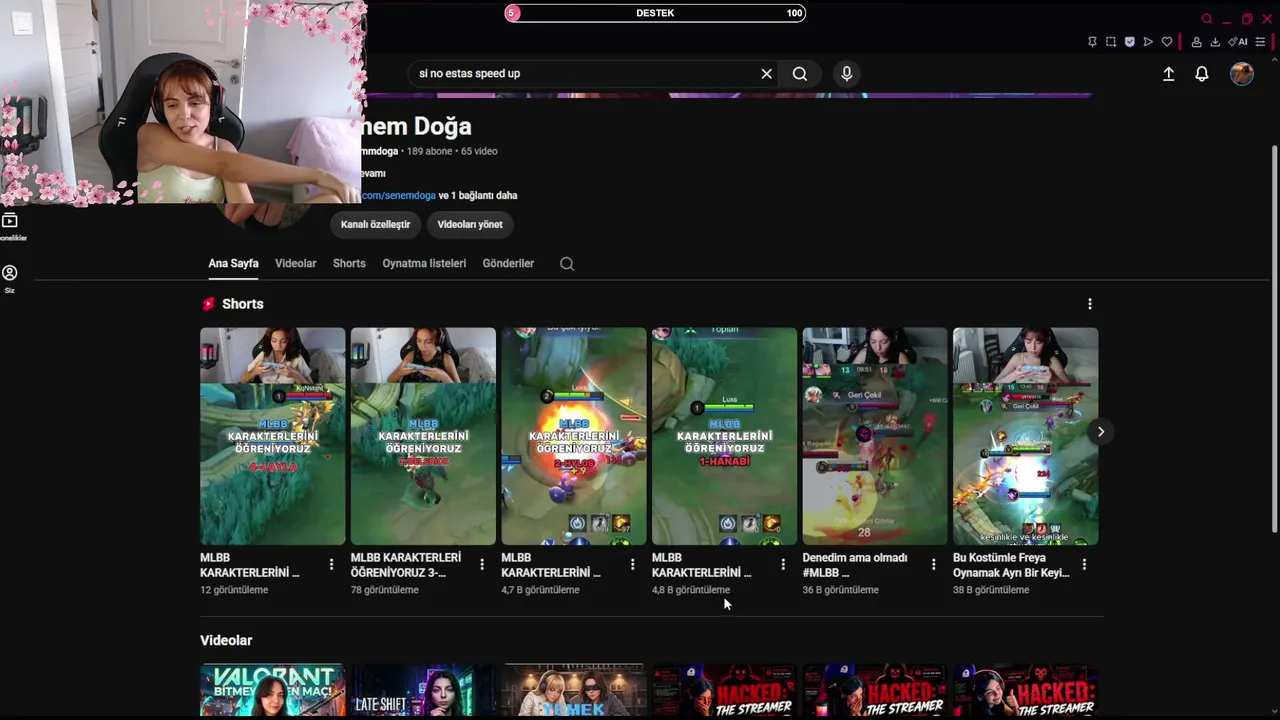Screen dimensions: 1280x720
Task: Open menu for the 4,7 B görüntüleme short
Action: pos(632,565)
